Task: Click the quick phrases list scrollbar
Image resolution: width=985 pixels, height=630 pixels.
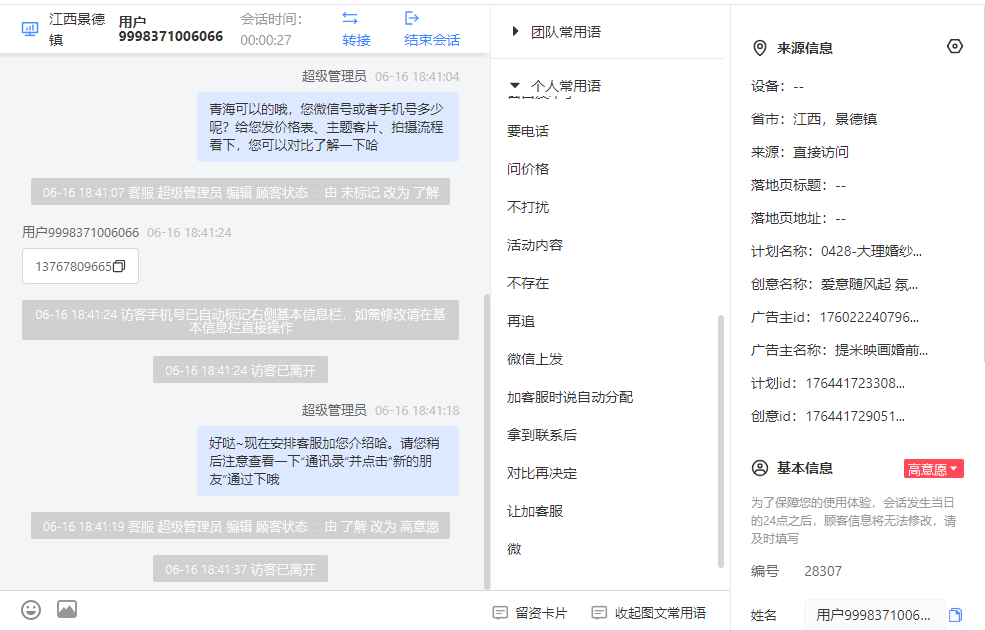Action: coord(721,441)
